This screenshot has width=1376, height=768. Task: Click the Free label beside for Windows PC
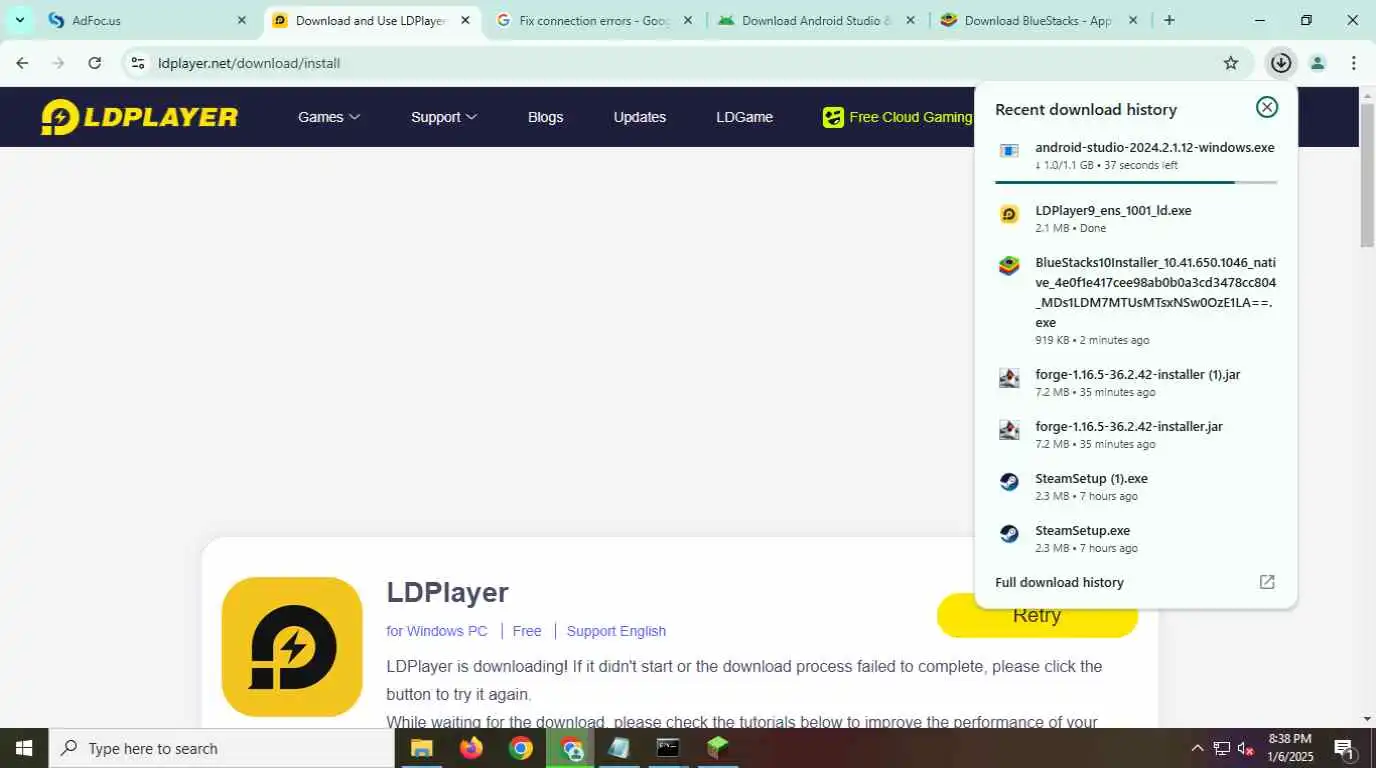(527, 631)
